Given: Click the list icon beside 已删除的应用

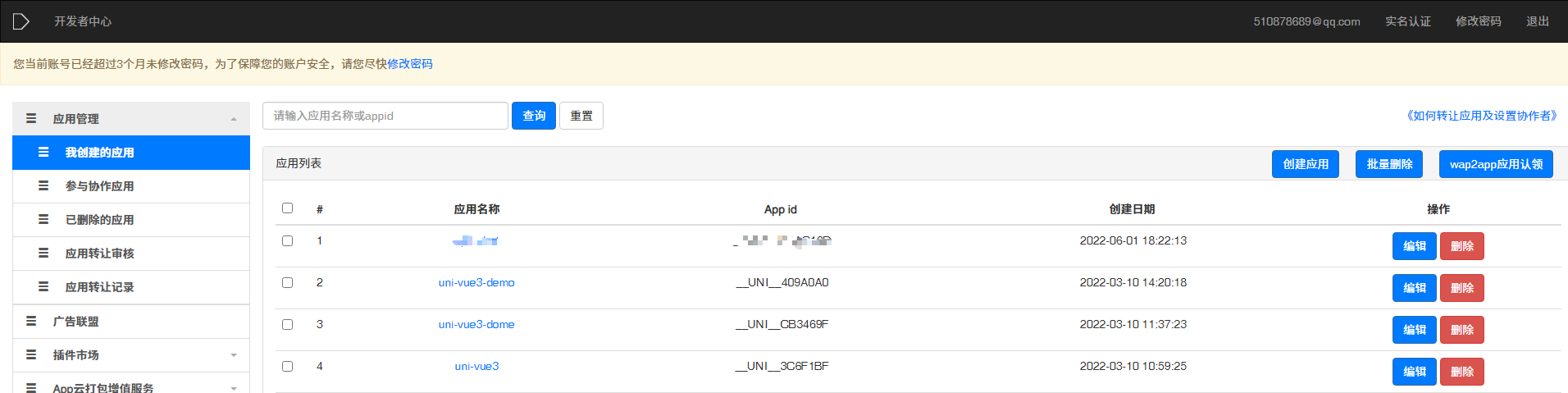Looking at the screenshot, I should pyautogui.click(x=43, y=220).
